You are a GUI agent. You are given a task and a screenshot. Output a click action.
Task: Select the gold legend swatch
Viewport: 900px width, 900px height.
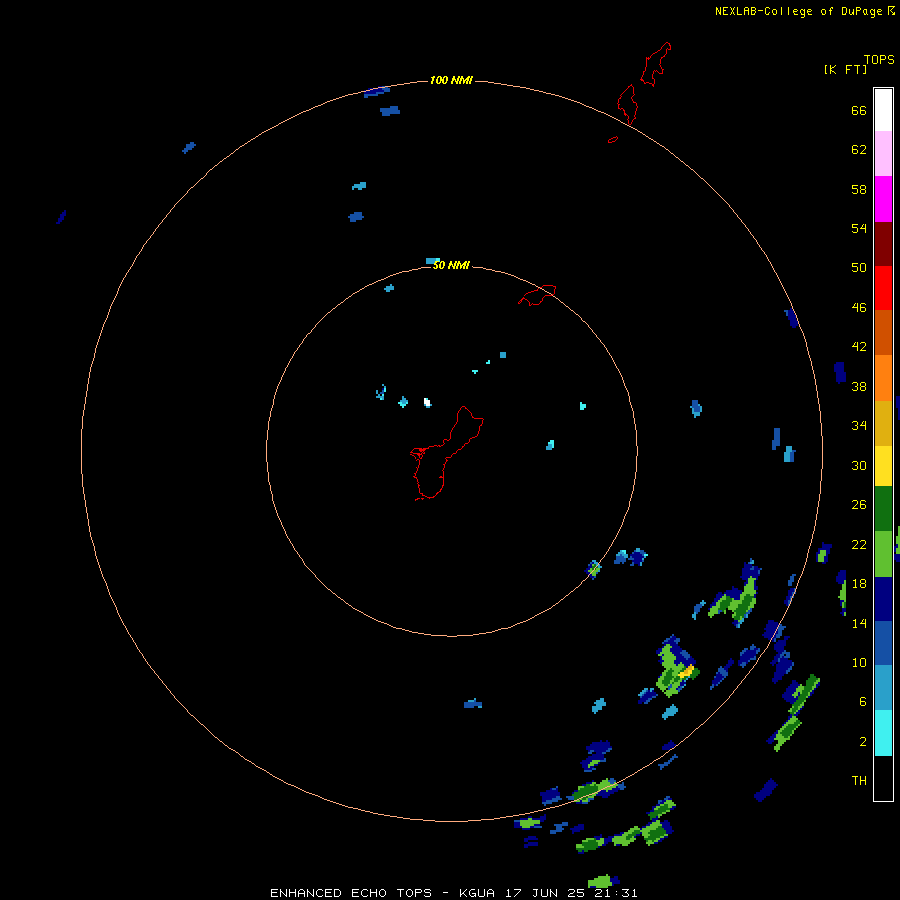pos(883,423)
